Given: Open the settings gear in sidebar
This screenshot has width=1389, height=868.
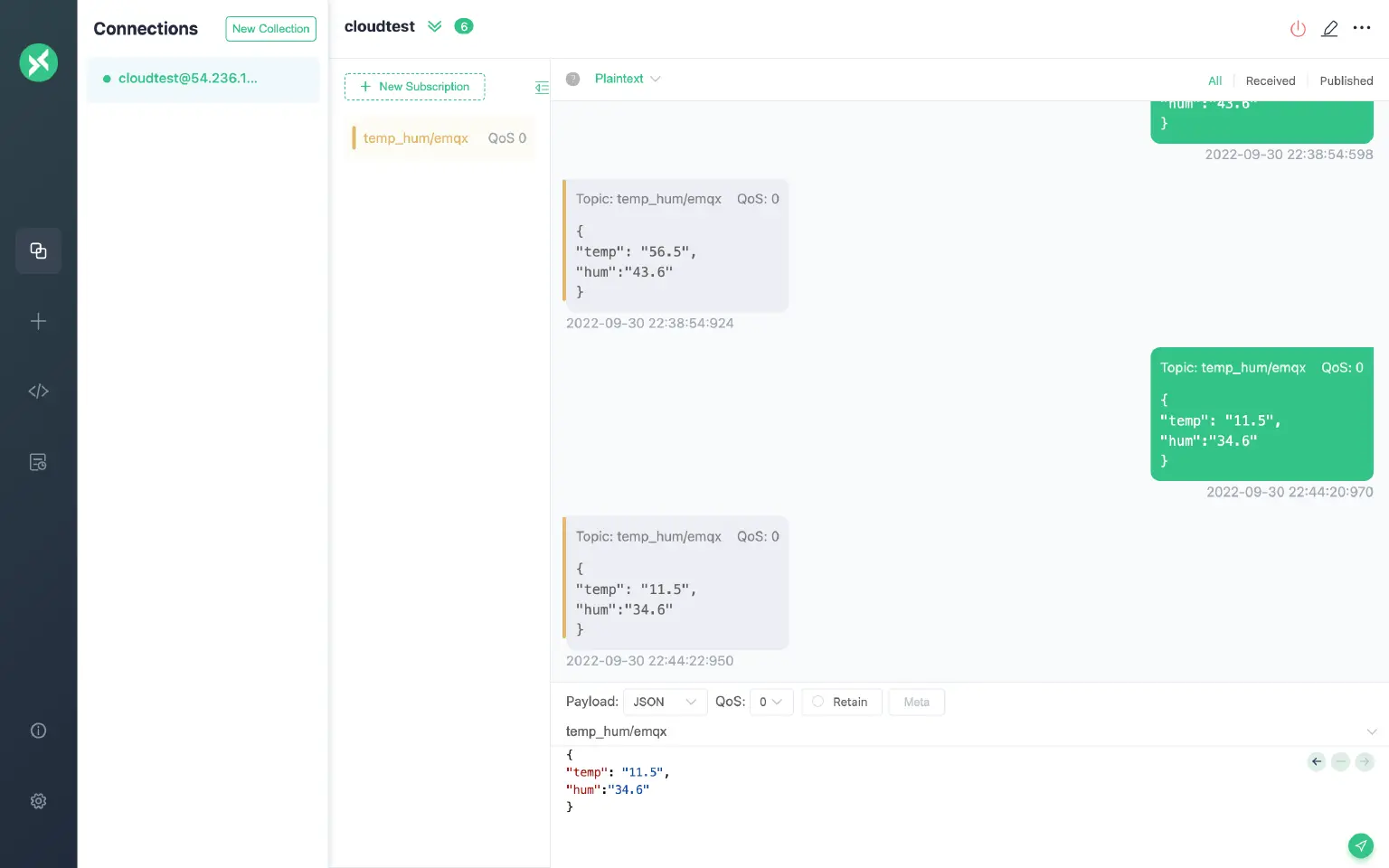Looking at the screenshot, I should [38, 801].
